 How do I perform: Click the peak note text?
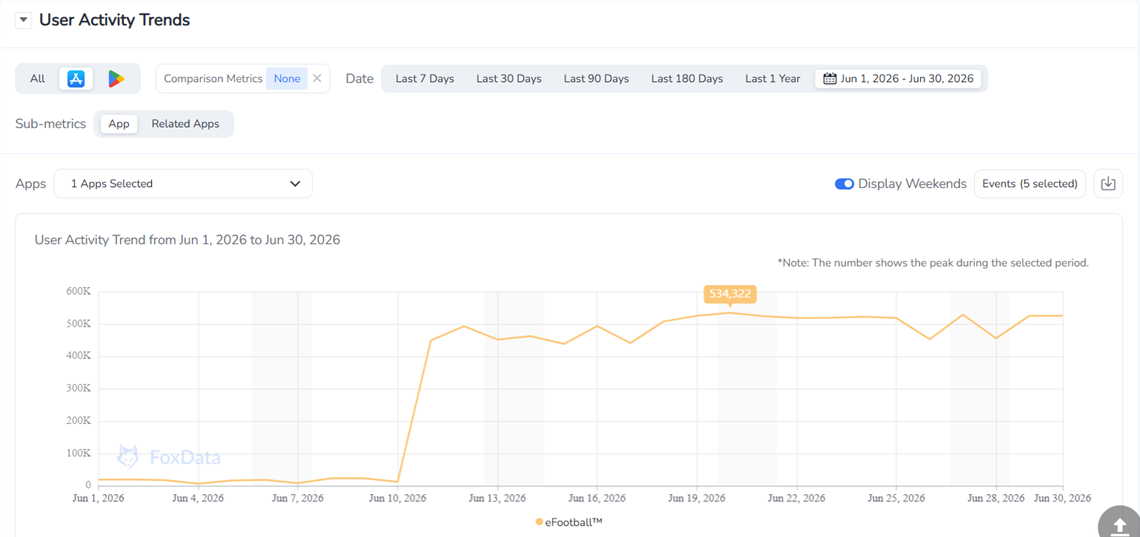[934, 262]
